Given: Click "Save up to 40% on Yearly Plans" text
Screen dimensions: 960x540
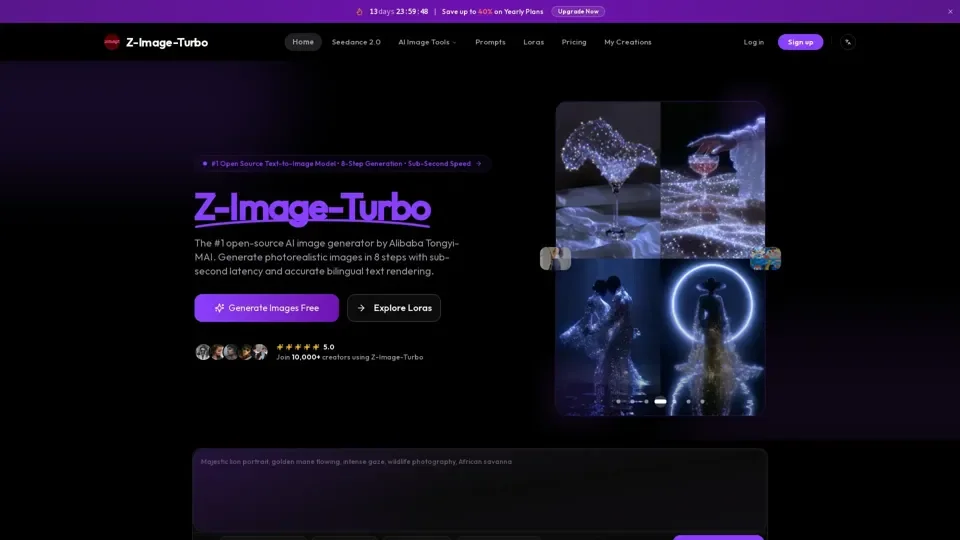Looking at the screenshot, I should [x=492, y=12].
